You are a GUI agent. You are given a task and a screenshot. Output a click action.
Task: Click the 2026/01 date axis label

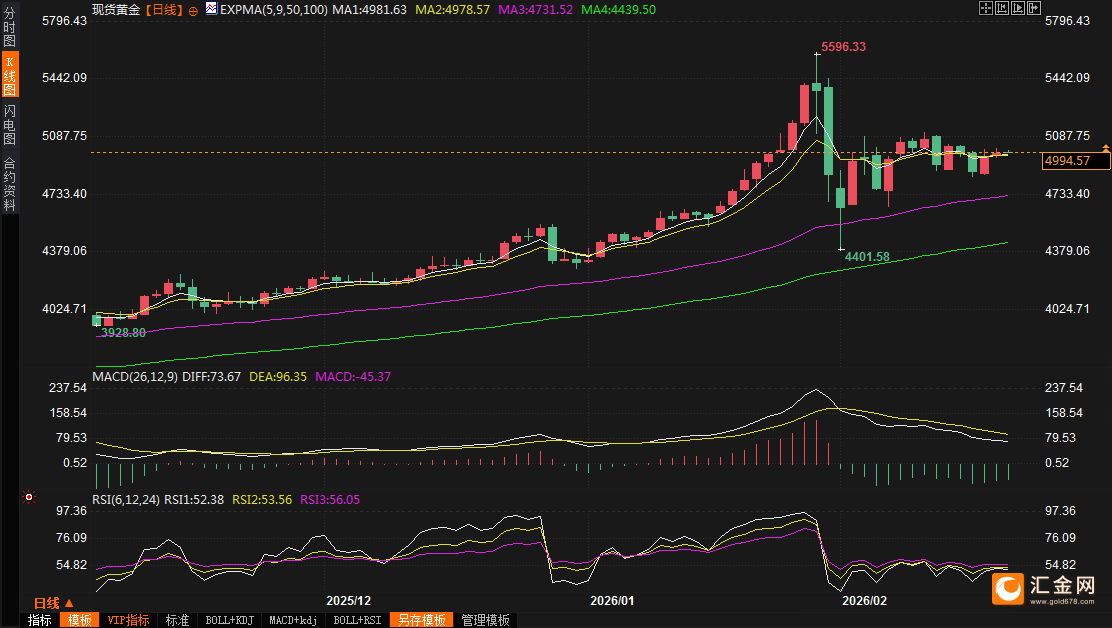612,600
